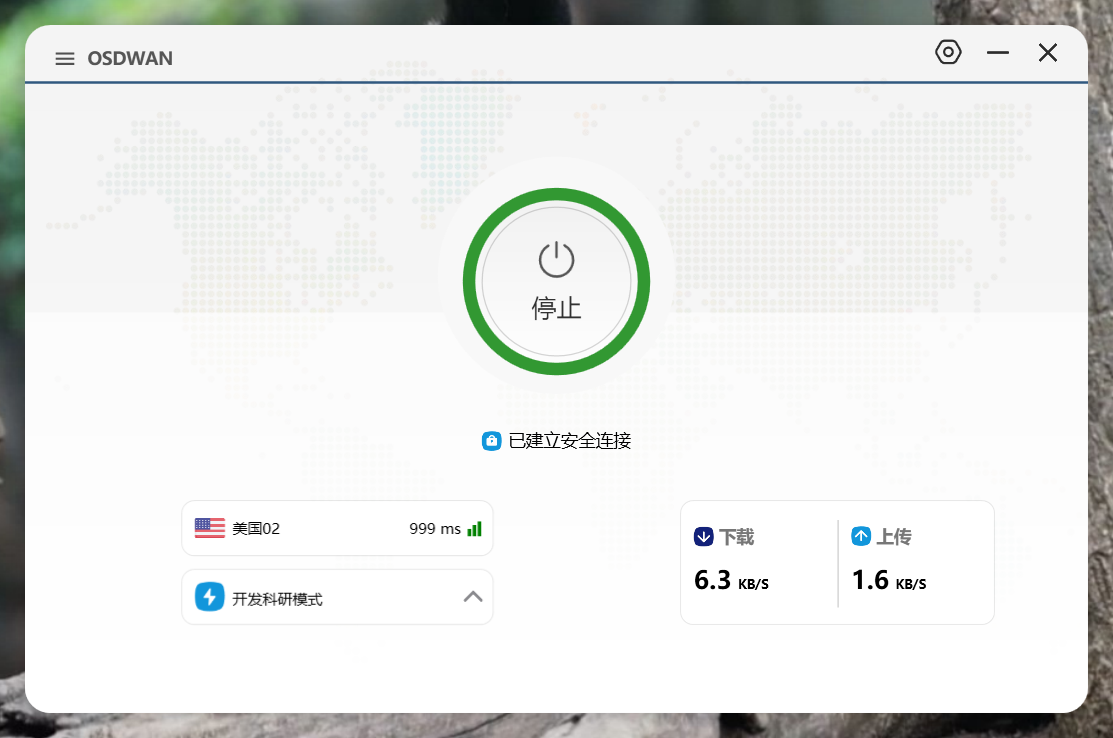Image resolution: width=1113 pixels, height=738 pixels.
Task: Click the 上传 label
Action: 894,537
